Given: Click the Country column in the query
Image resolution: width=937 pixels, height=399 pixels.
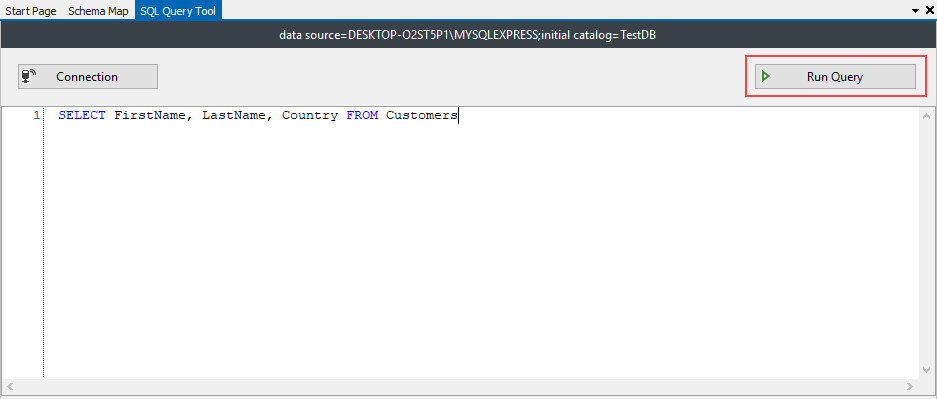Looking at the screenshot, I should (310, 115).
